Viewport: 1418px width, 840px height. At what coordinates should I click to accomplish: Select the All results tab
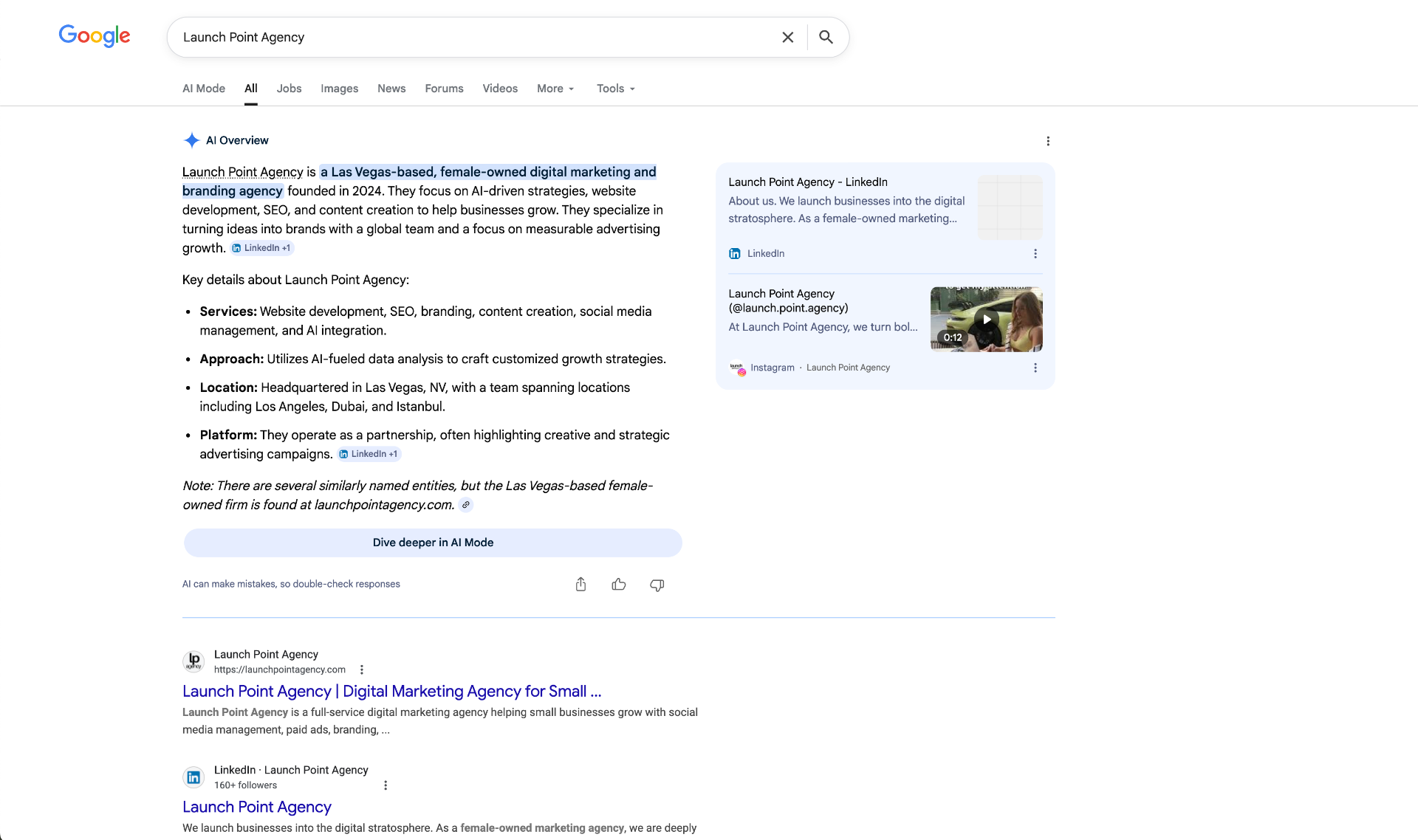pos(251,89)
